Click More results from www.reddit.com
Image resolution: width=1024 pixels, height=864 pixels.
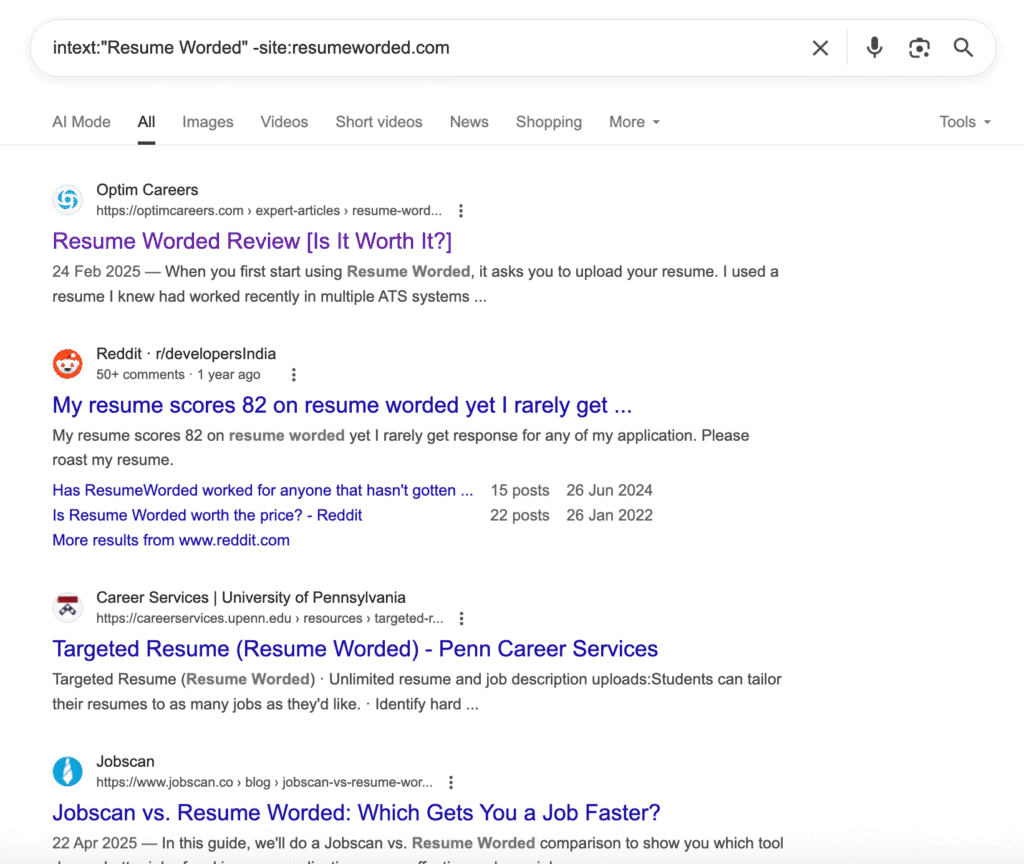(171, 540)
